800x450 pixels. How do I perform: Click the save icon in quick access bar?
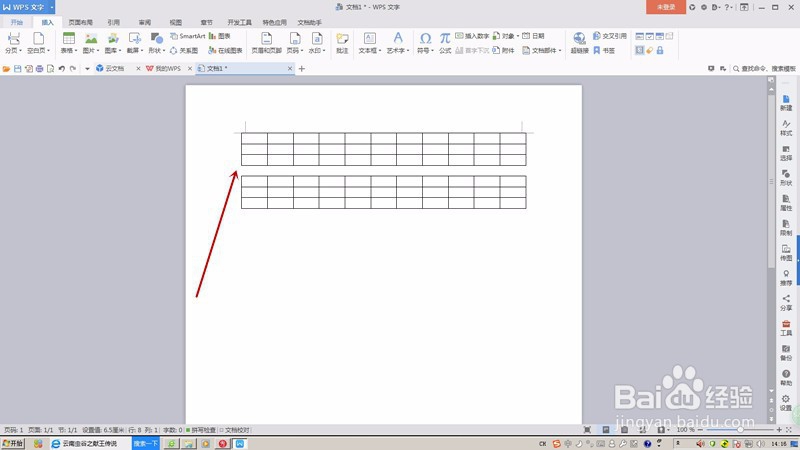coord(17,68)
